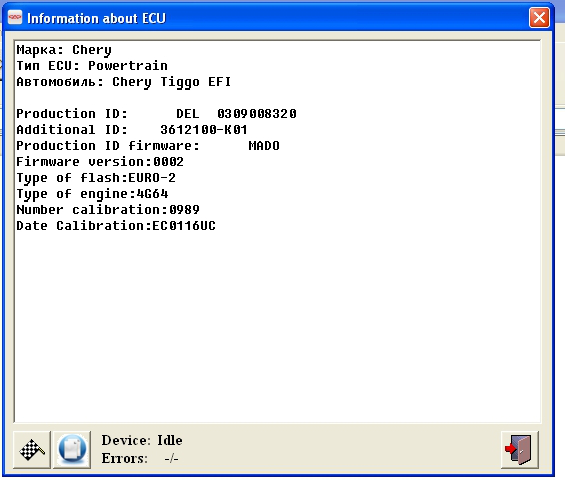Image resolution: width=565 pixels, height=480 pixels.
Task: Click the Production ID line 0309008320
Action: coord(156,114)
